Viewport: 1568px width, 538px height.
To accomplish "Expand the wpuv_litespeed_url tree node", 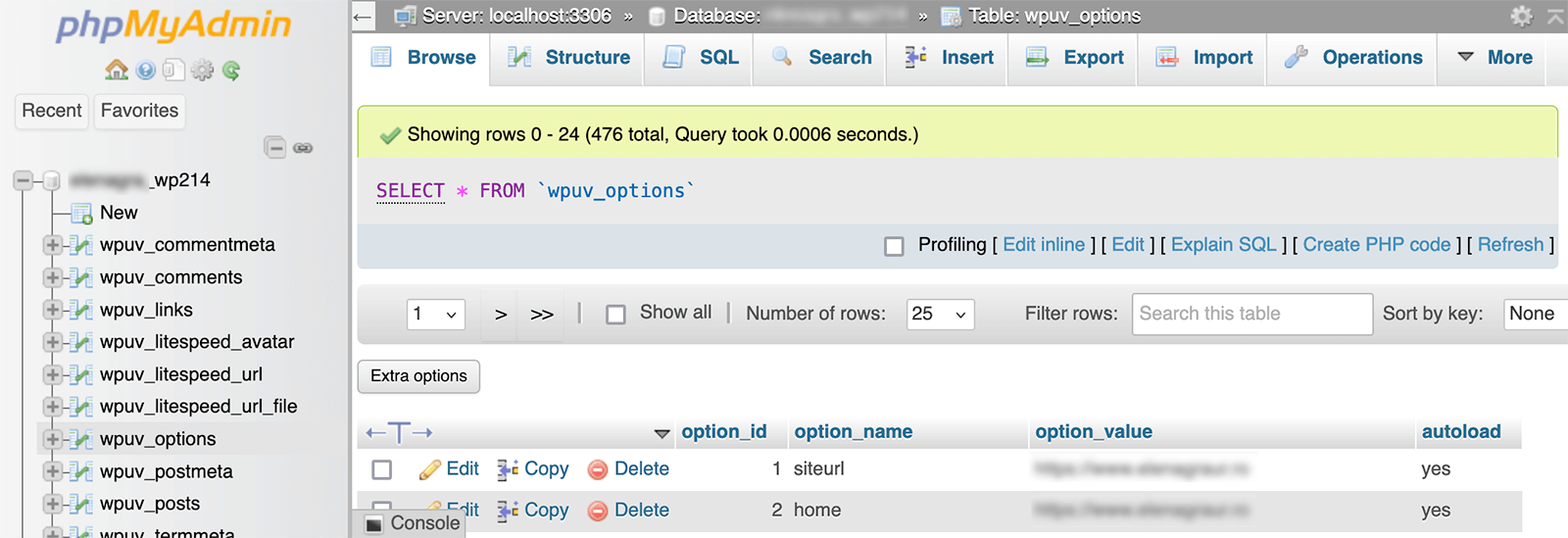I will pyautogui.click(x=53, y=374).
